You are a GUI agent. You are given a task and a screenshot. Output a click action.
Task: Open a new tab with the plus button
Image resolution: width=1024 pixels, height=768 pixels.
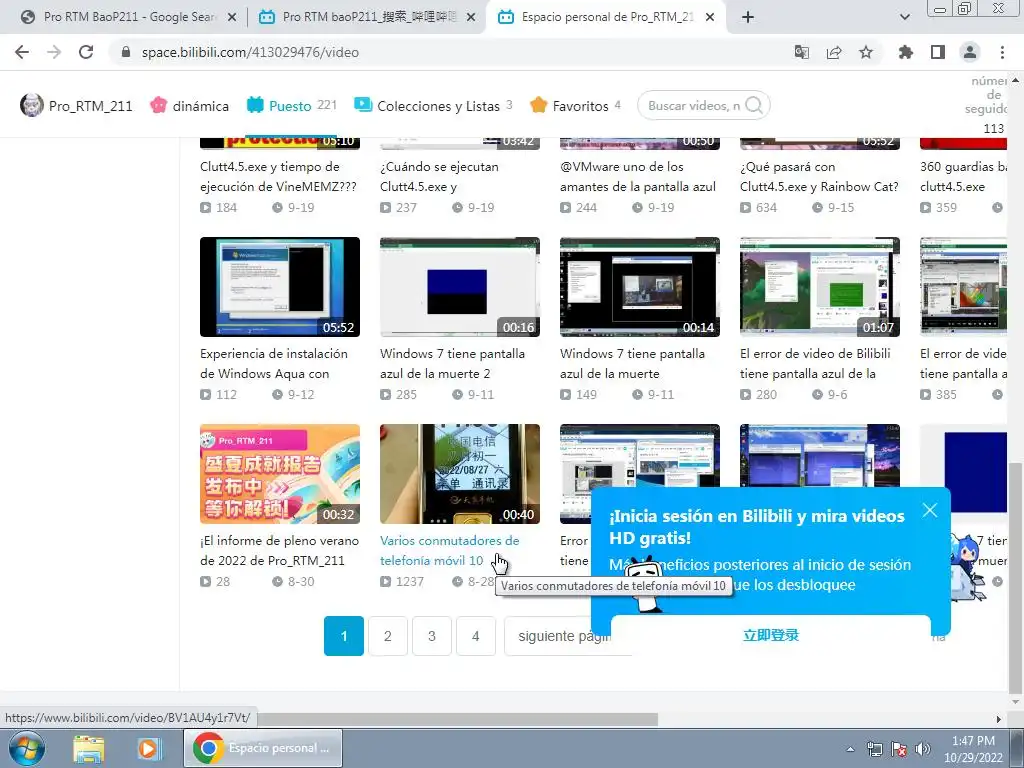pyautogui.click(x=748, y=18)
